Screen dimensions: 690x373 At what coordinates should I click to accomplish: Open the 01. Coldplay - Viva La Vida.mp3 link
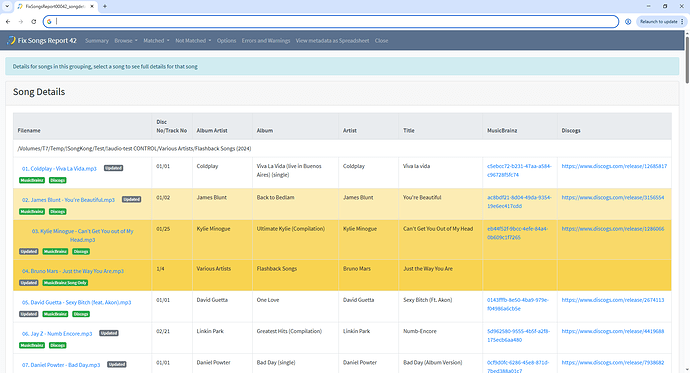pyautogui.click(x=59, y=168)
